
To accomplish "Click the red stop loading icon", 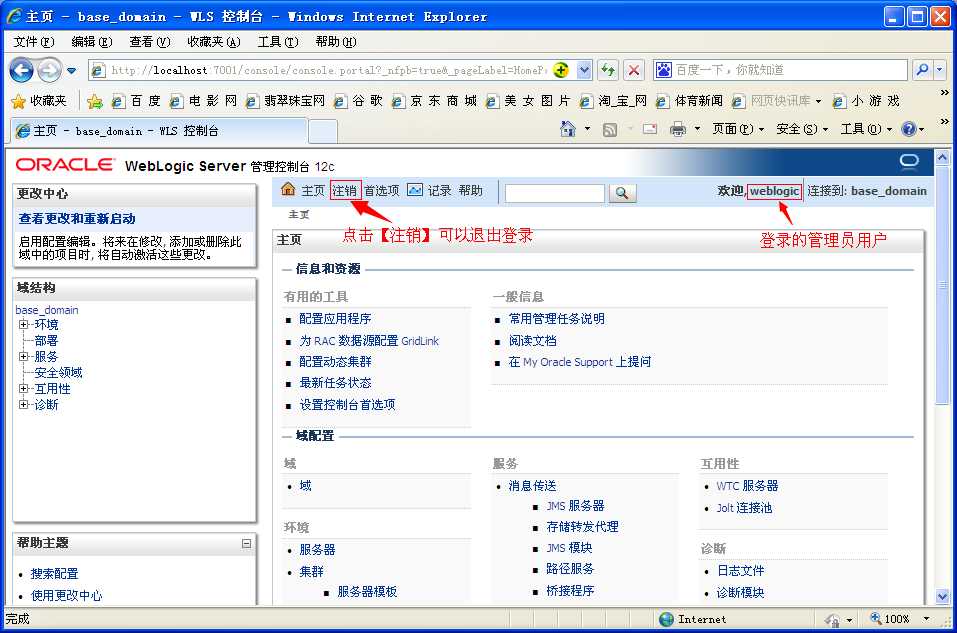I will point(634,70).
